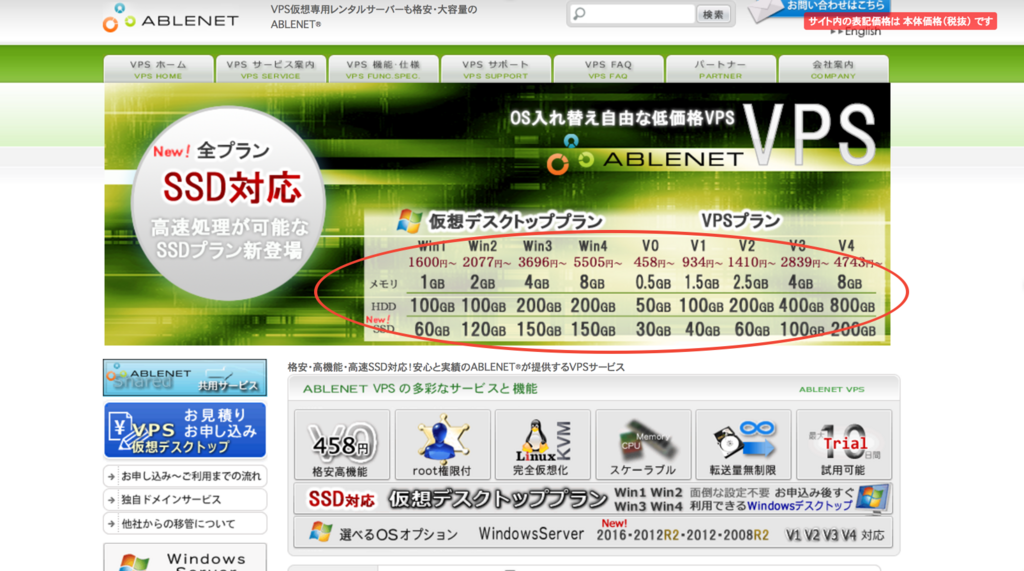Image resolution: width=1024 pixels, height=571 pixels.
Task: Open the お問い合わせはこちら contact link
Action: pyautogui.click(x=834, y=5)
